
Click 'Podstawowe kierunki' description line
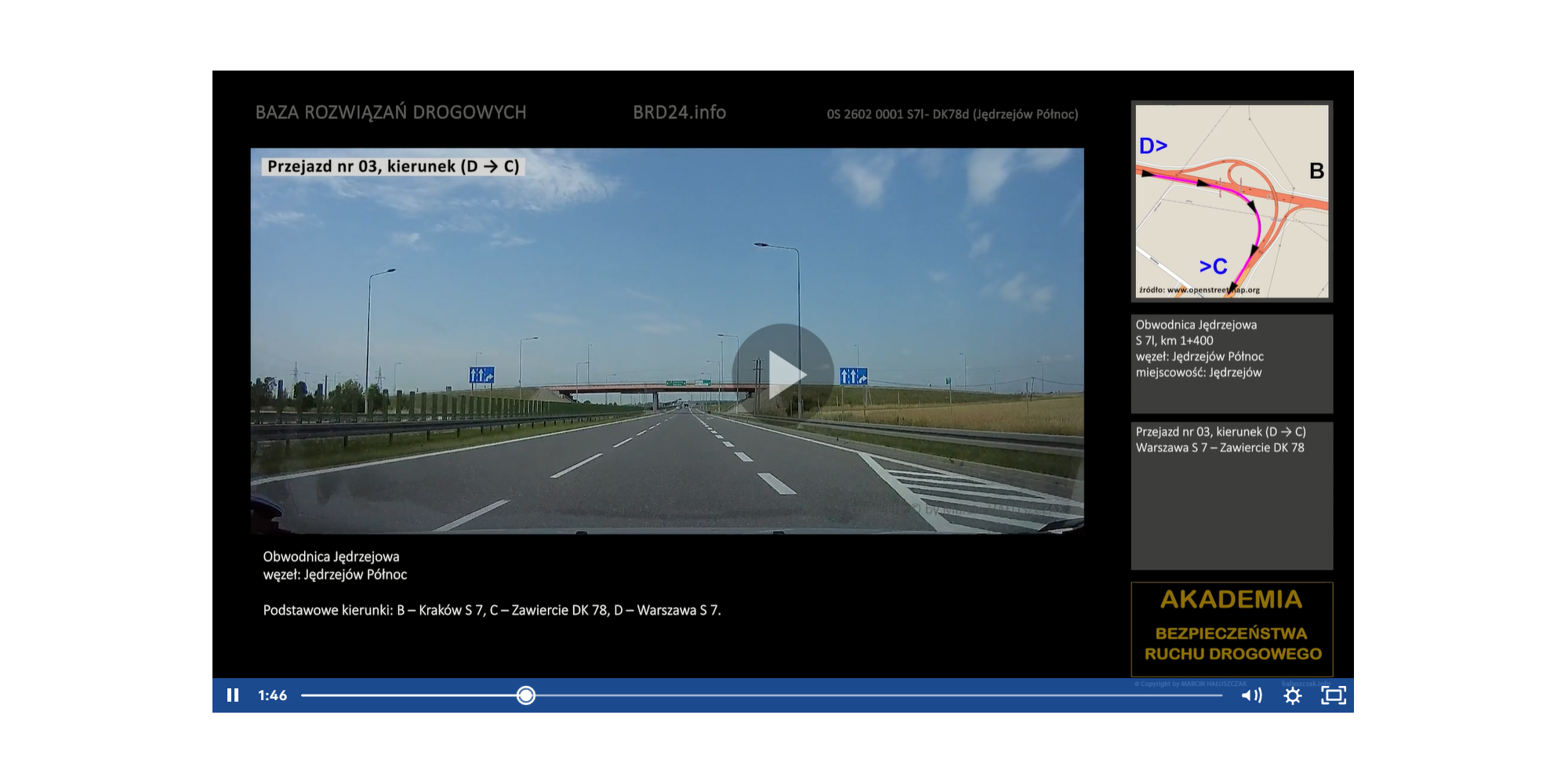click(492, 610)
